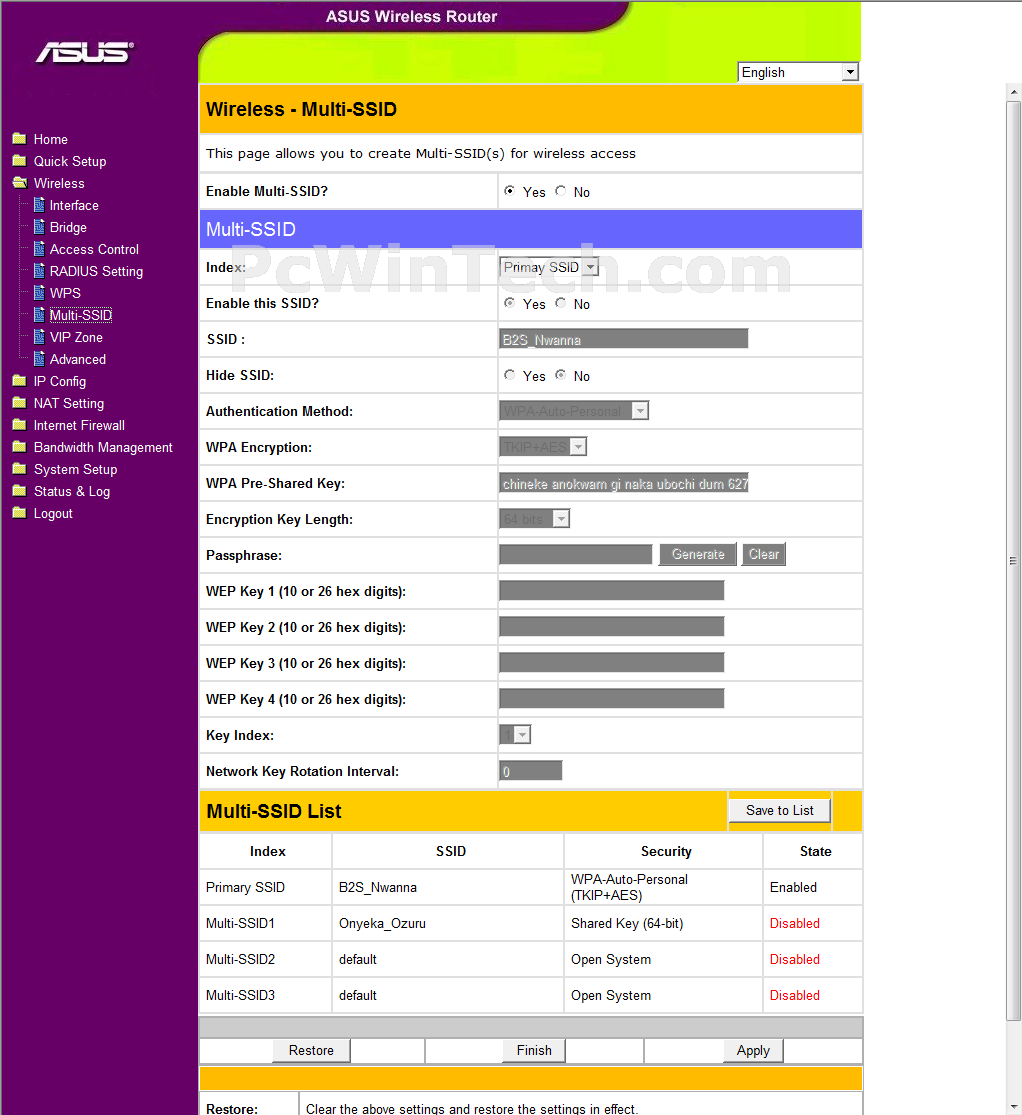The width and height of the screenshot is (1022, 1115).
Task: Open the Authentication Method dropdown
Action: 574,410
